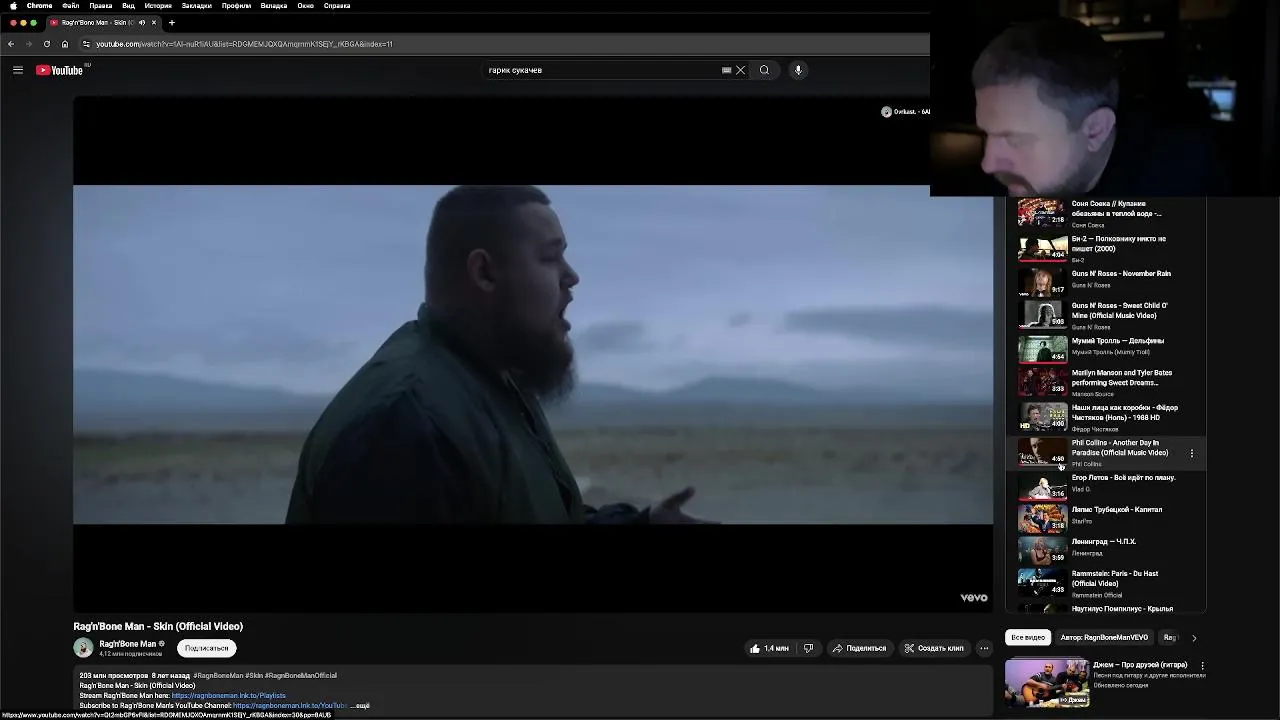Create a clip with Создать клип
This screenshot has height=720, width=1280.
click(x=934, y=648)
